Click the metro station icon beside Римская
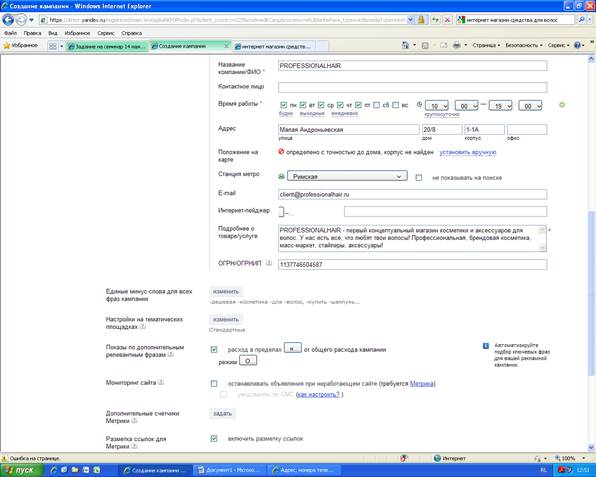Screen dimensions: 596x477 click(x=281, y=177)
